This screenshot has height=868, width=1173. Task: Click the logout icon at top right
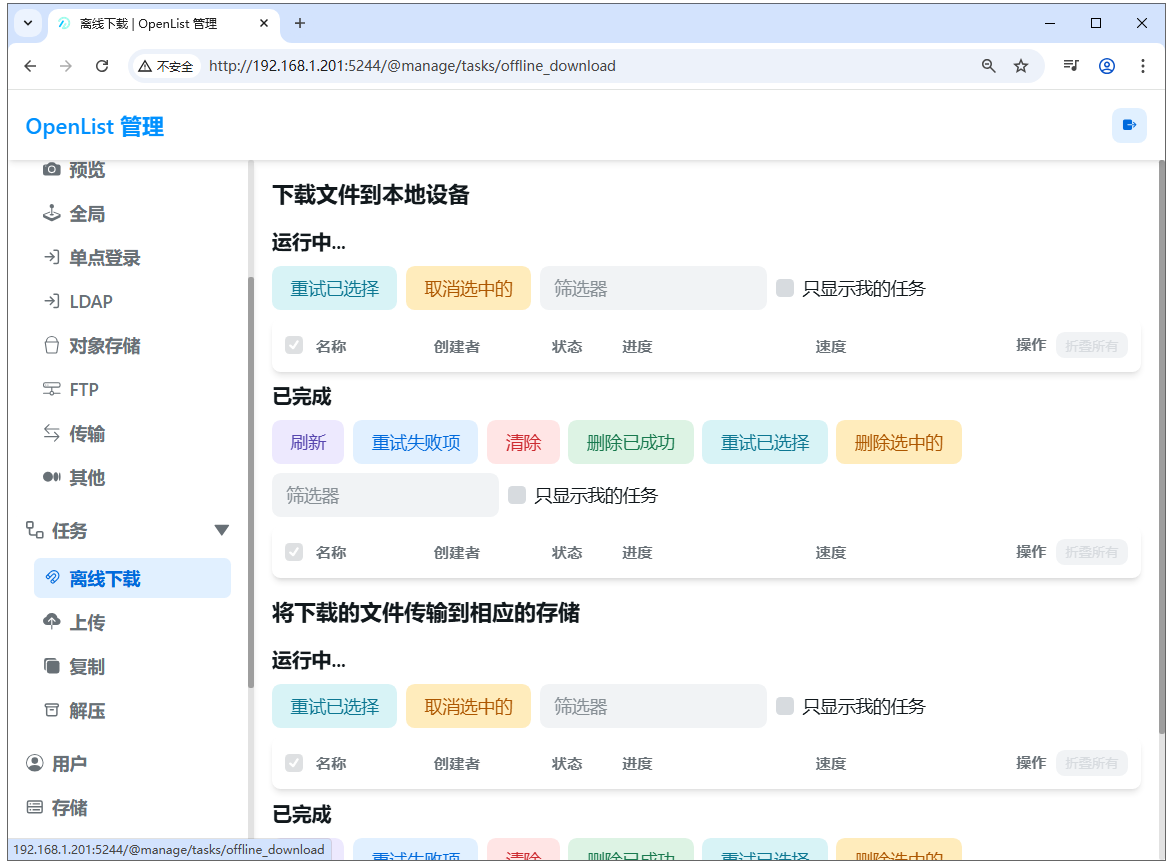(1129, 125)
